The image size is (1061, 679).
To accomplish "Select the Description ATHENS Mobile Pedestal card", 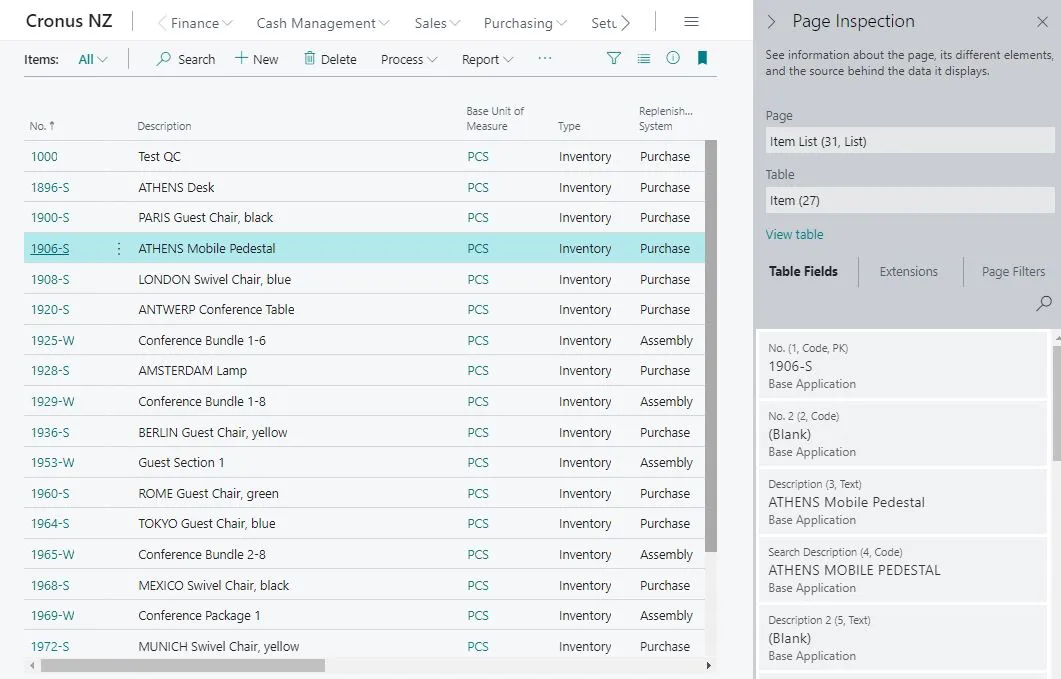I will 903,502.
